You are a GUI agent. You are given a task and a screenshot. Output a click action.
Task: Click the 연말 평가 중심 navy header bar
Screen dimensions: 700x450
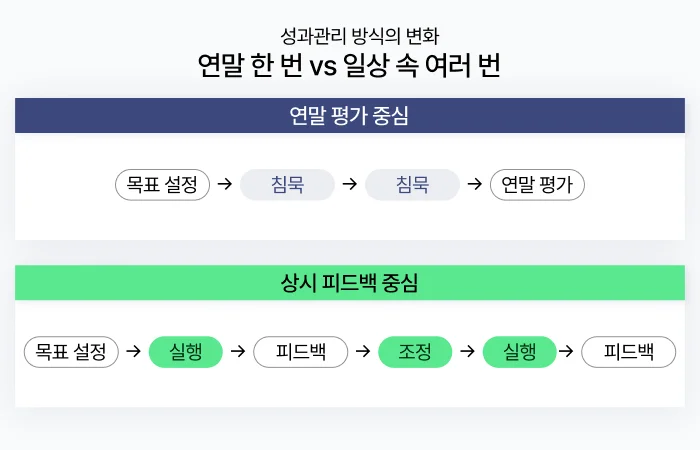350,116
